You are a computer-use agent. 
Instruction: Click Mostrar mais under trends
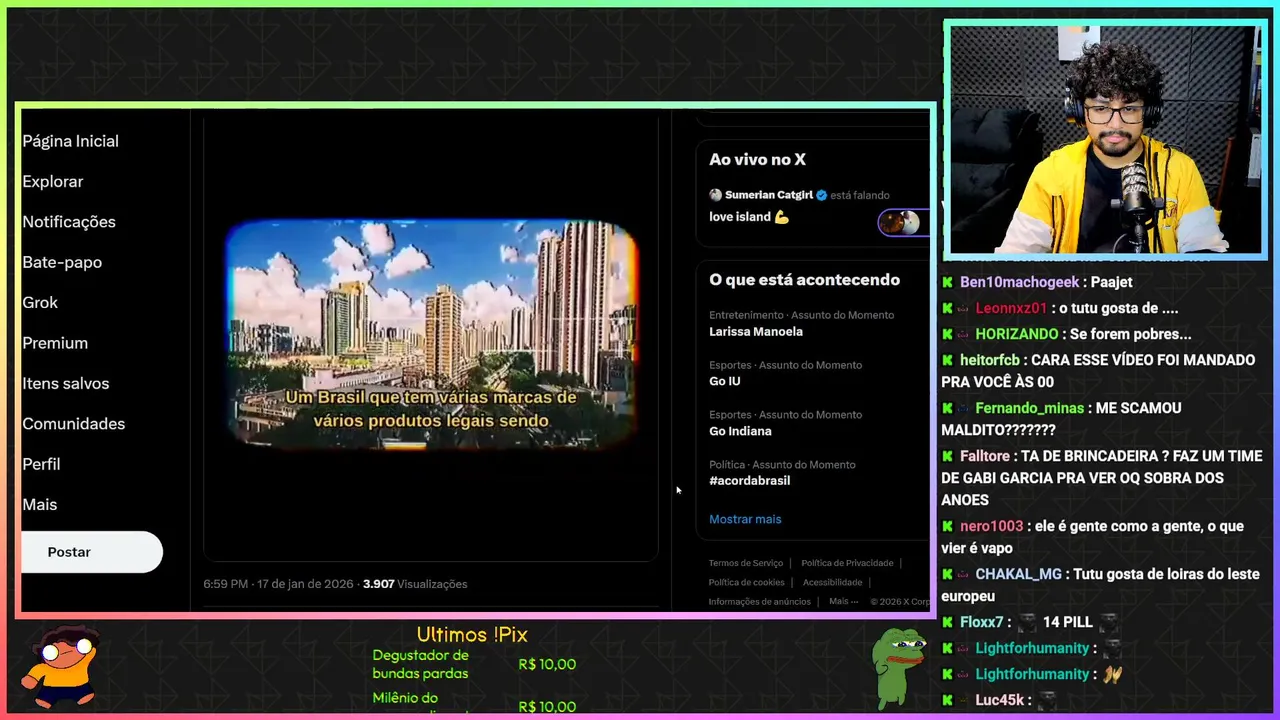[745, 519]
